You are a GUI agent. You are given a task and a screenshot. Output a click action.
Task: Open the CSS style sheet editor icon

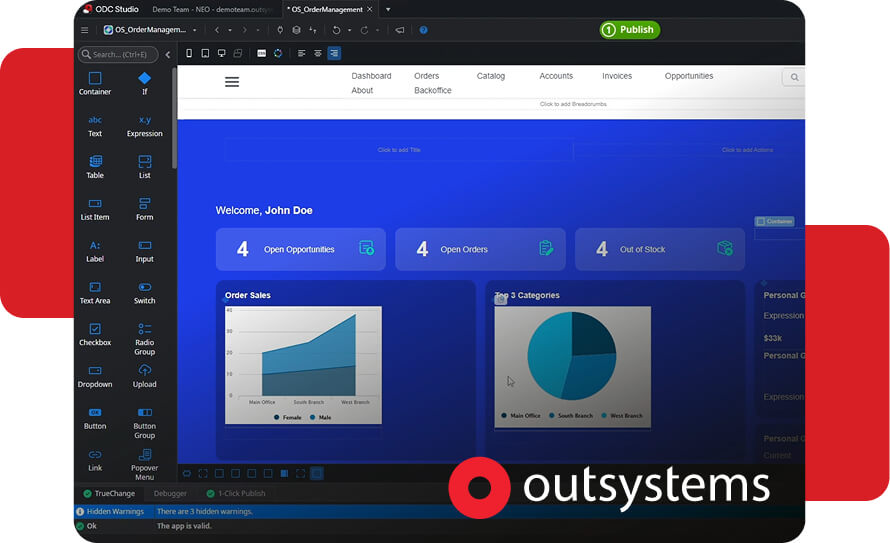[262, 53]
